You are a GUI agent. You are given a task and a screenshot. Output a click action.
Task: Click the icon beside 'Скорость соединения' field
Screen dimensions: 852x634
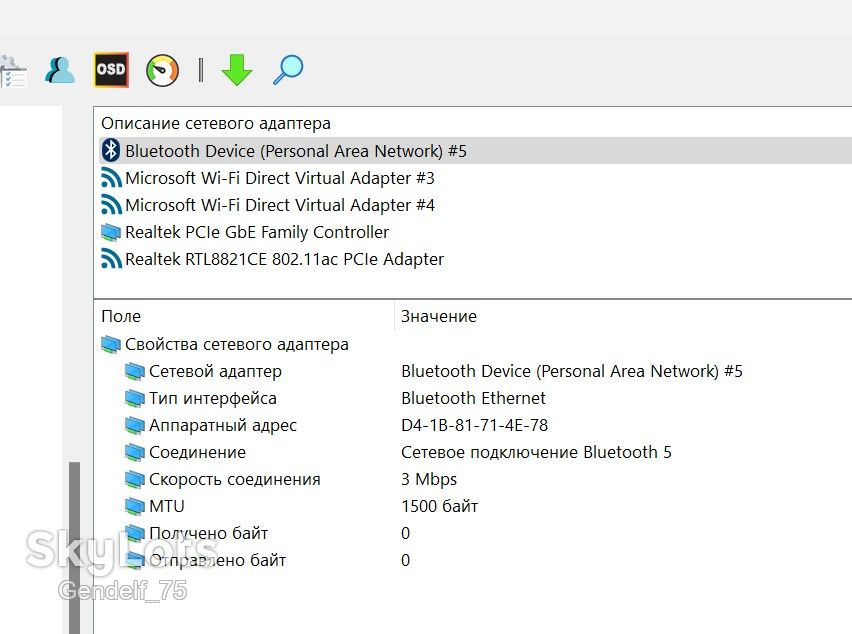[135, 479]
